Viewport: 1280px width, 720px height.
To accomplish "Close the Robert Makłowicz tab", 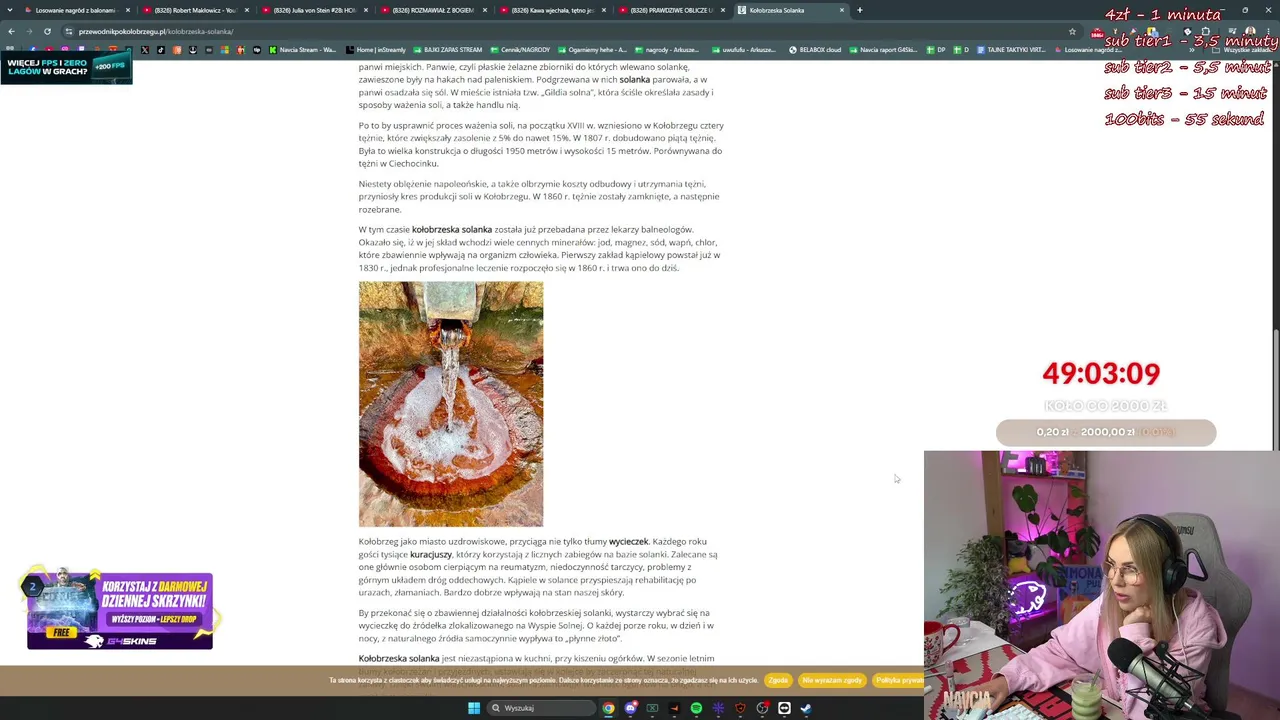I will (x=247, y=10).
